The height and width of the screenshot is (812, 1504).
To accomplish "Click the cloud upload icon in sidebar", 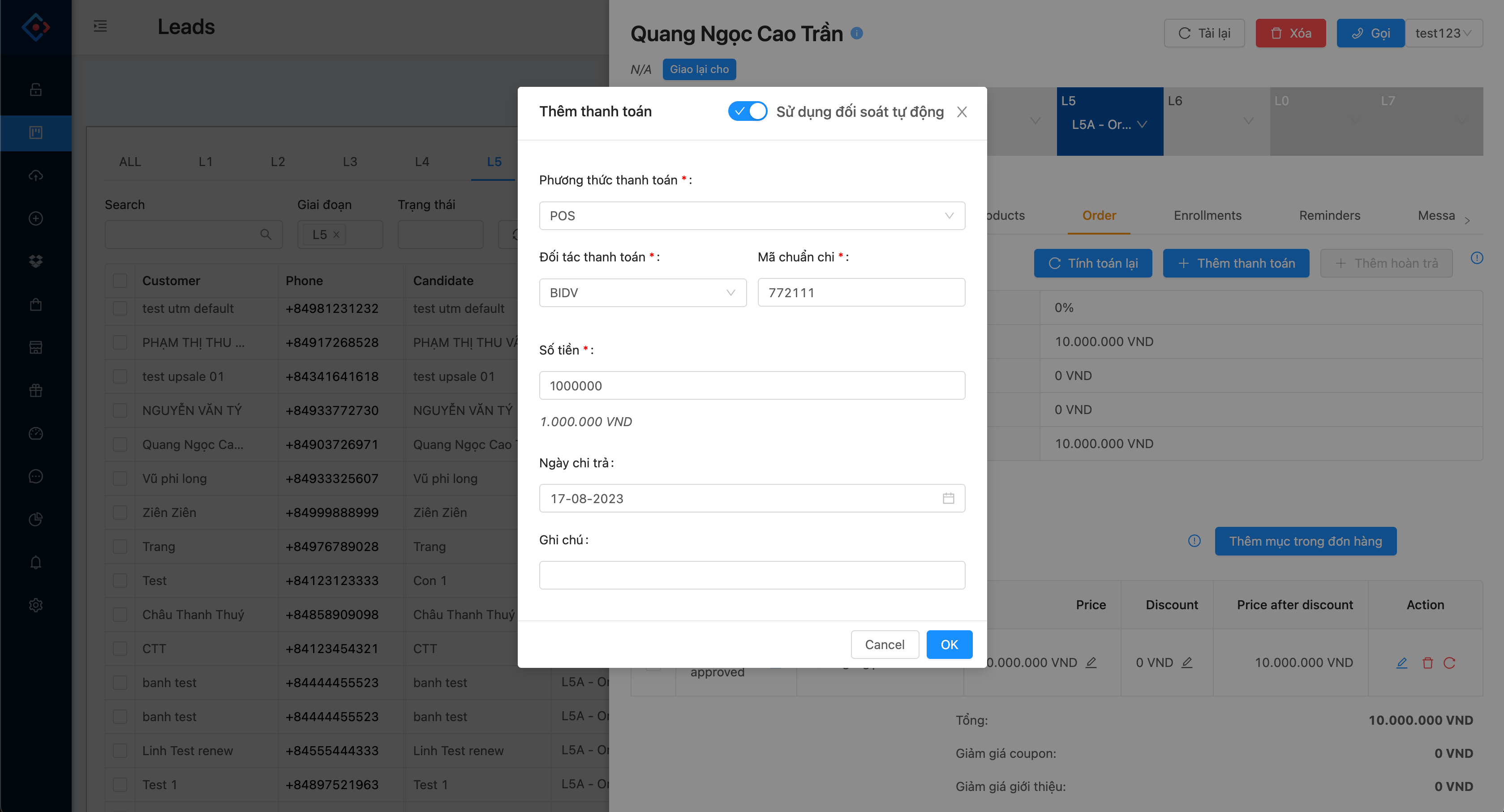I will (36, 175).
